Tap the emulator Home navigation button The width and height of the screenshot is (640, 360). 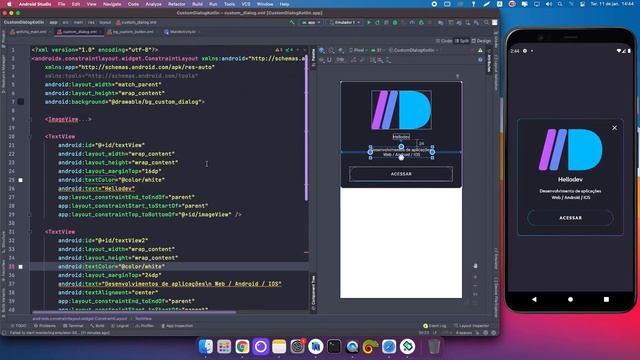(x=570, y=299)
